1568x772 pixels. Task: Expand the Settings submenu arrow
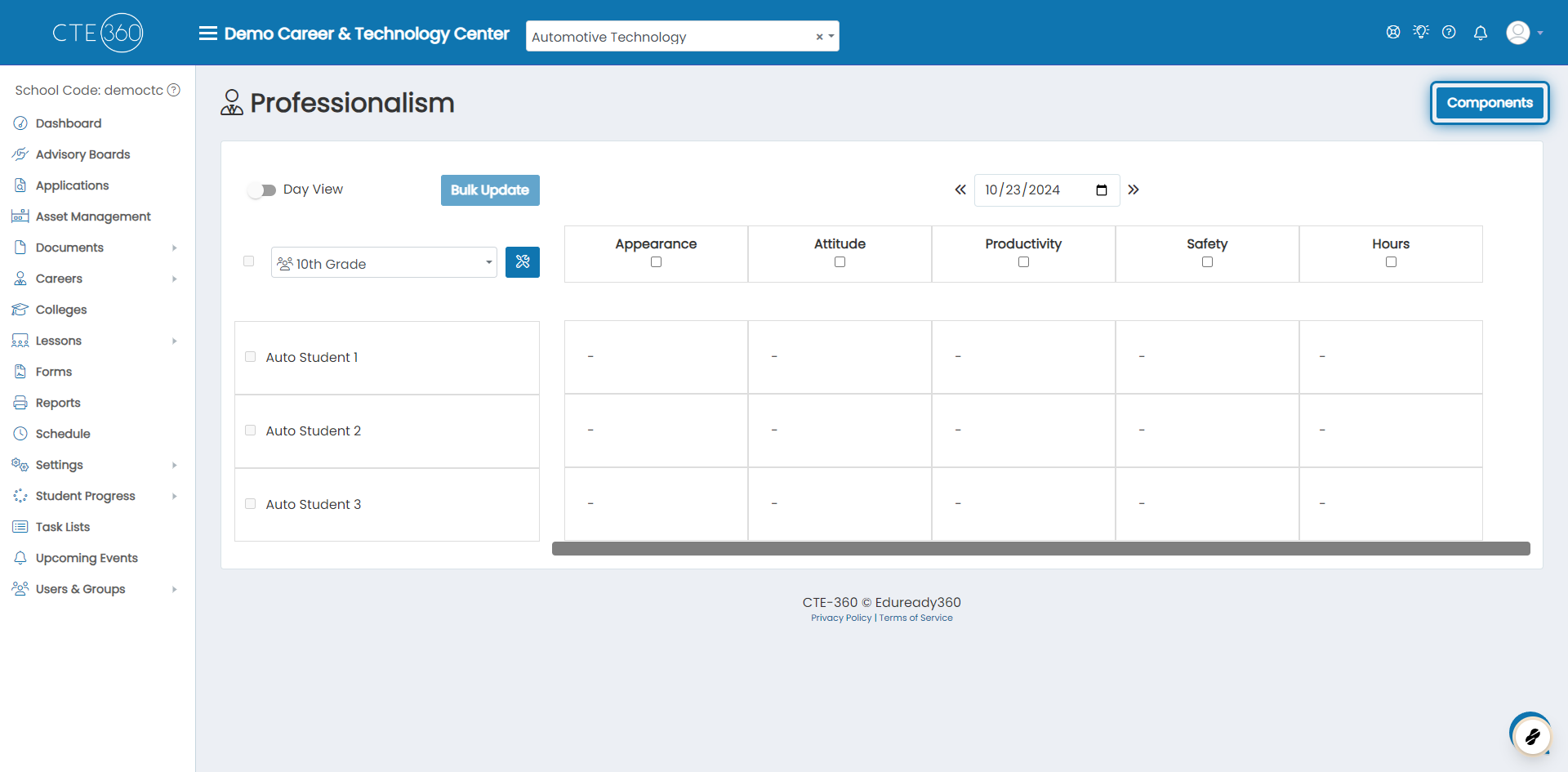[x=174, y=465]
